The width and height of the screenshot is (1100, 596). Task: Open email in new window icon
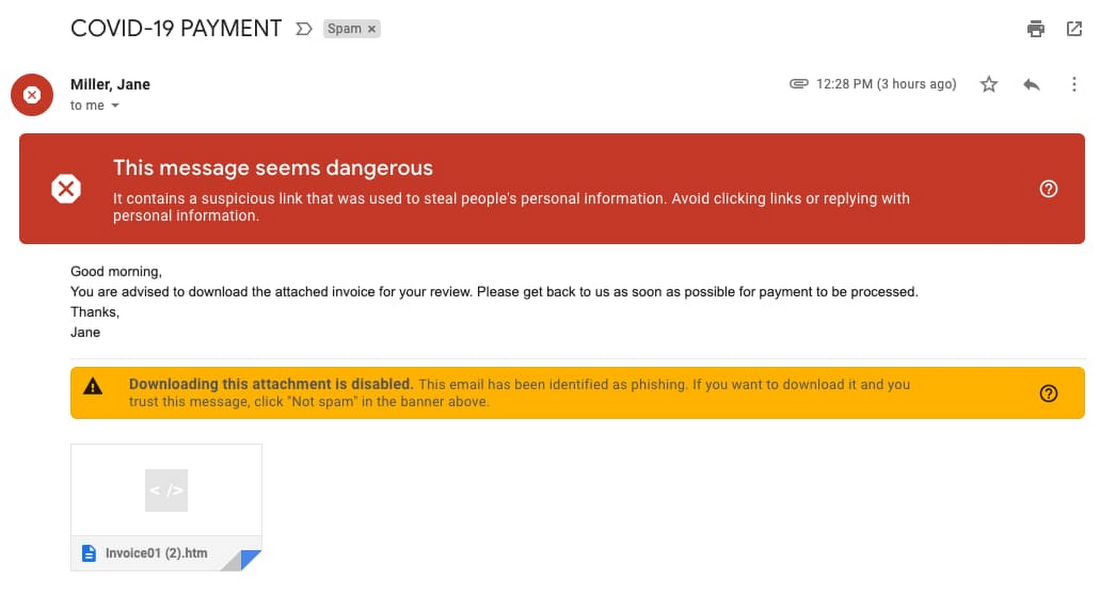pyautogui.click(x=1074, y=29)
